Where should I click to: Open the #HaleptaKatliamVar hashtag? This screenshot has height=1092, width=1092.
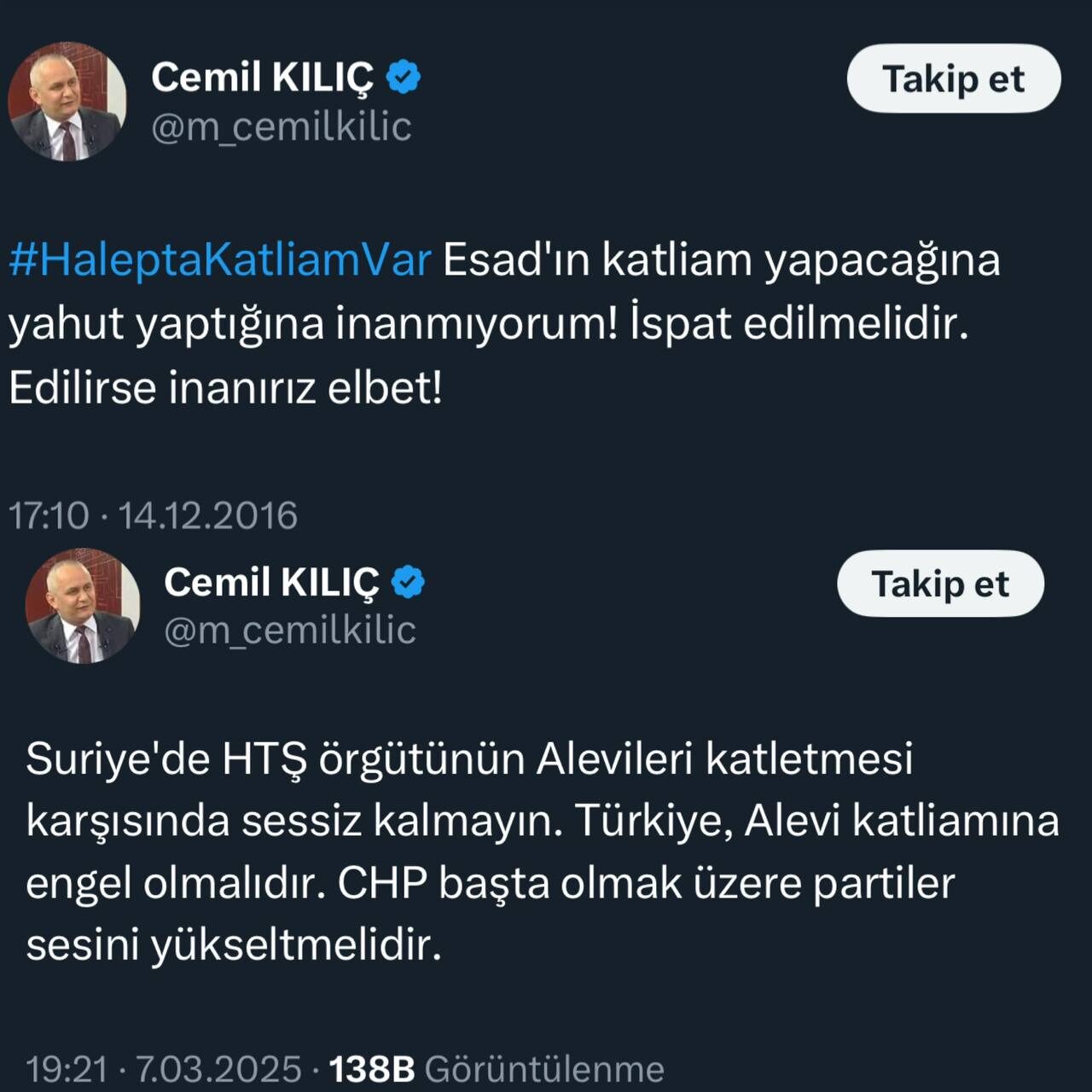point(220,258)
